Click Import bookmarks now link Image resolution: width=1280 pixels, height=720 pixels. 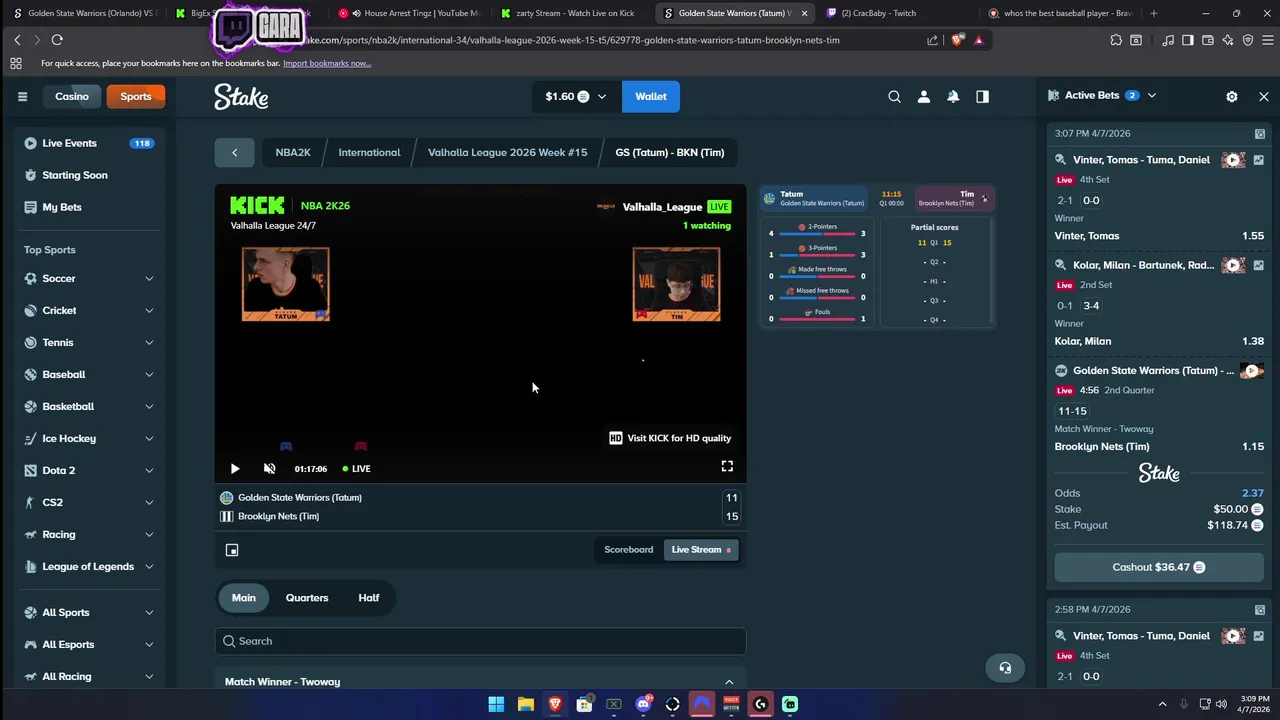coord(327,63)
